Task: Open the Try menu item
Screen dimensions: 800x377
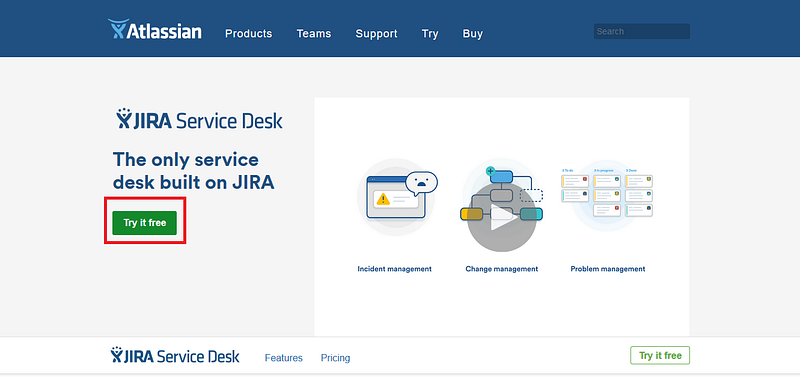Action: click(430, 34)
